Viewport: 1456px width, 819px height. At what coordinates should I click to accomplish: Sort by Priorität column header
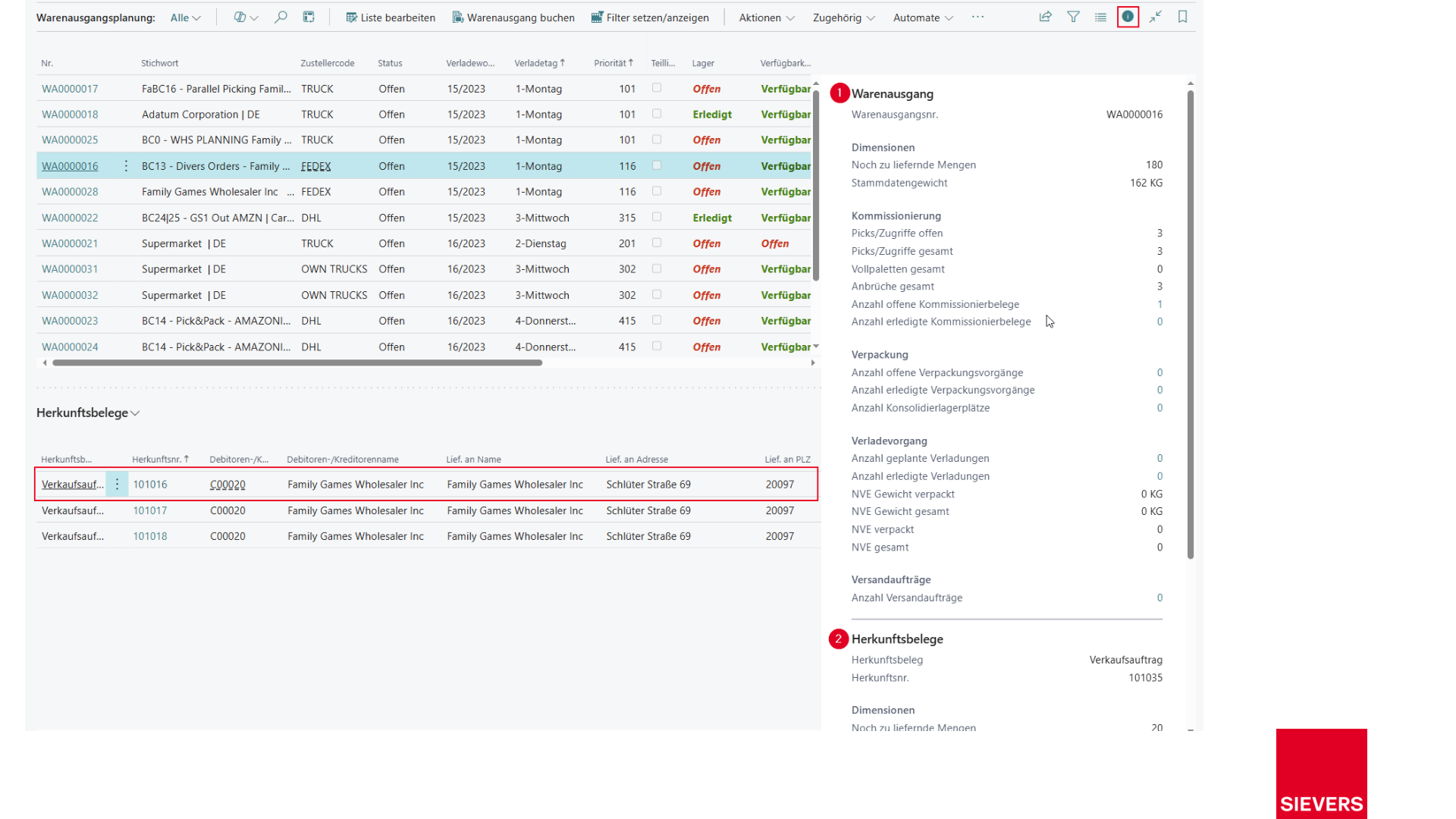(x=613, y=63)
